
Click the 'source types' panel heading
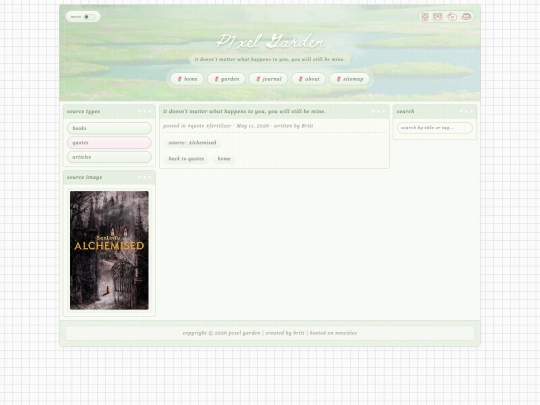coord(83,112)
